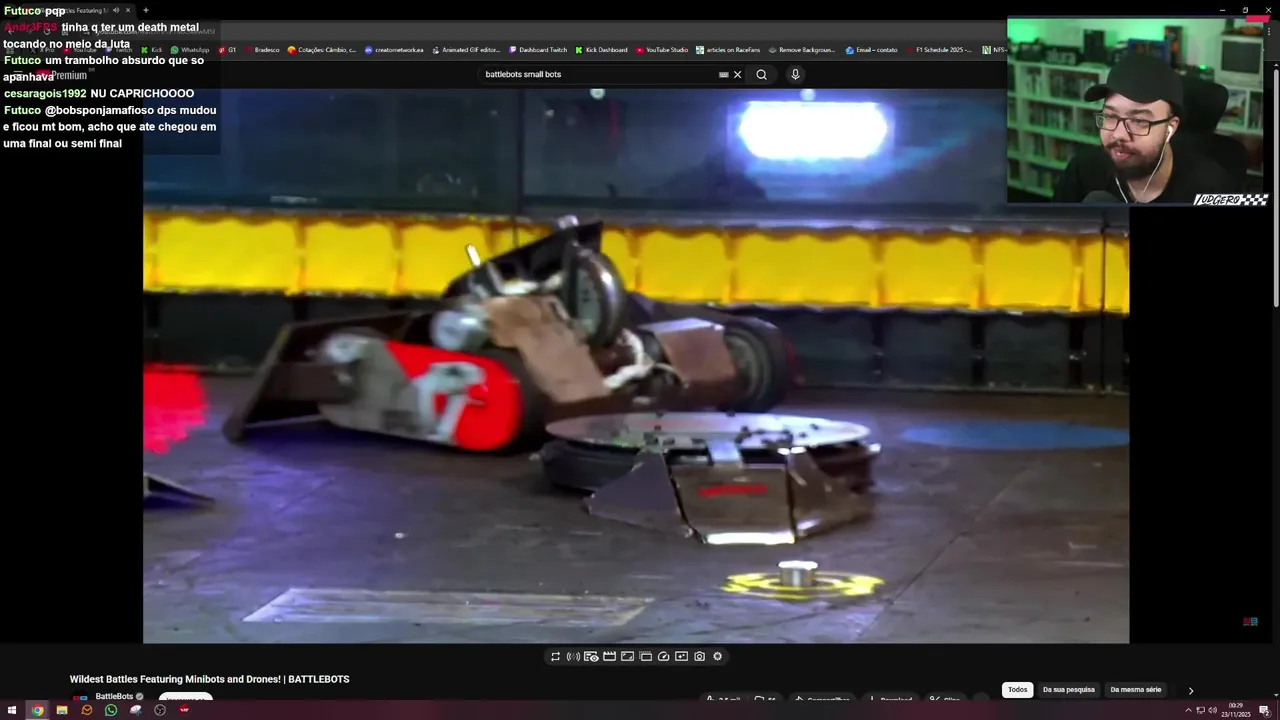Viewport: 1280px width, 720px height.
Task: Select the Da sua pesquisa chip
Action: click(1068, 690)
